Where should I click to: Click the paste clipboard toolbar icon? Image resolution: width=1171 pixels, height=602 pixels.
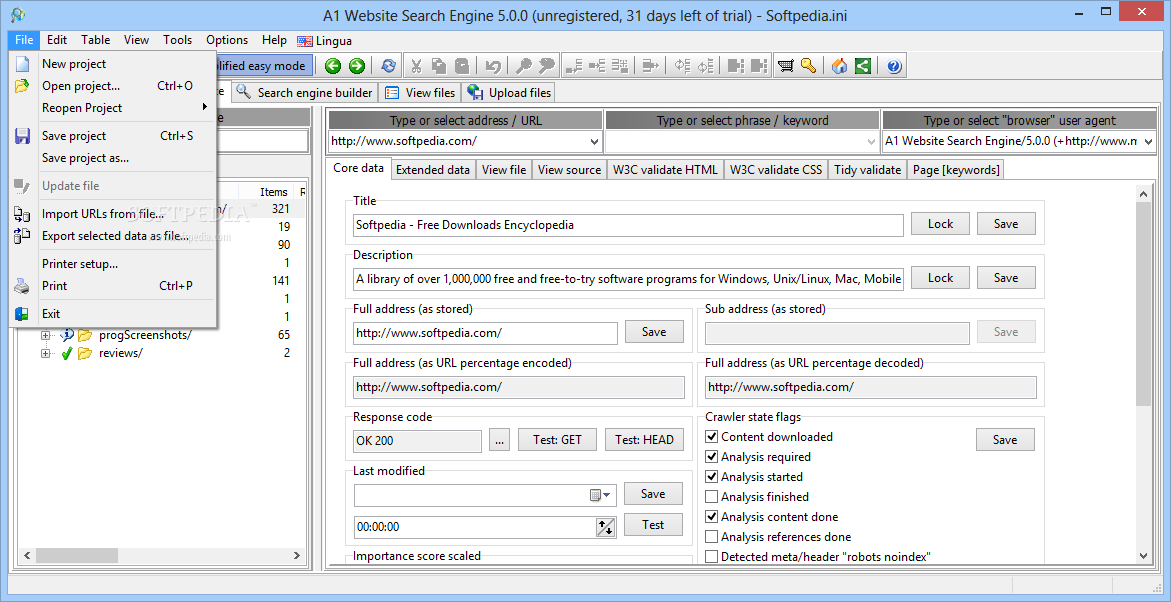tap(462, 66)
